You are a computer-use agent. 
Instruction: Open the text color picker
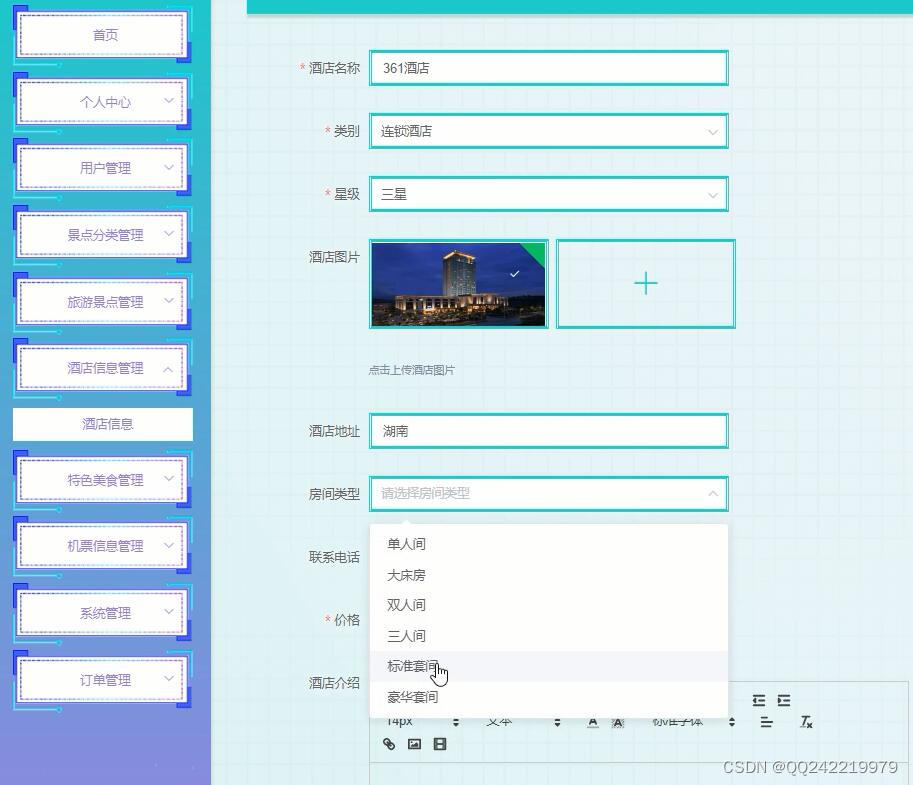click(592, 722)
